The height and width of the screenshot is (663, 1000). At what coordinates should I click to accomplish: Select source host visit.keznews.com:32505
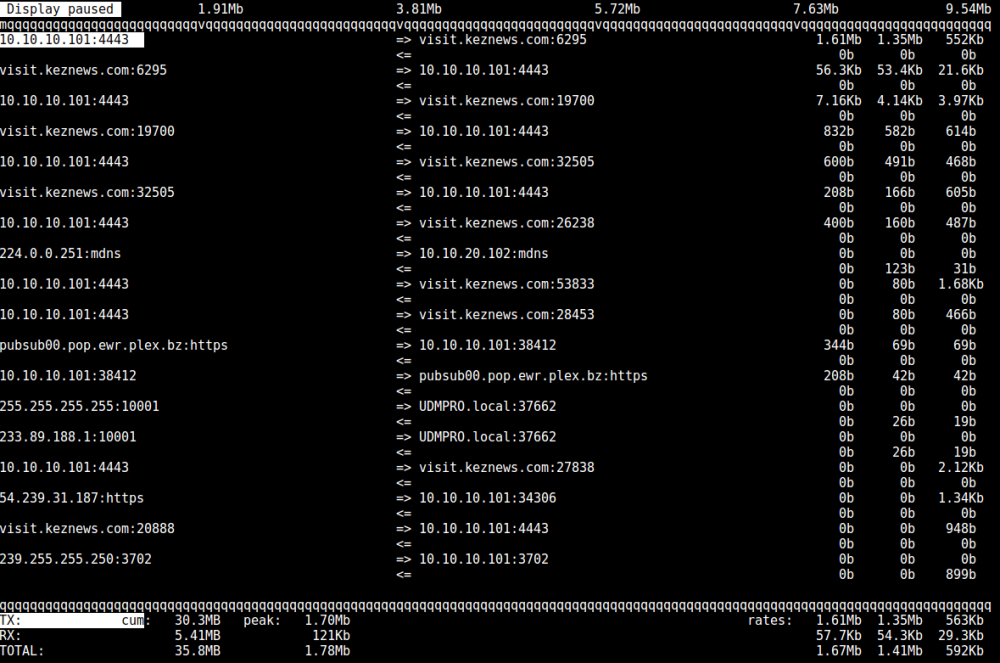(87, 193)
